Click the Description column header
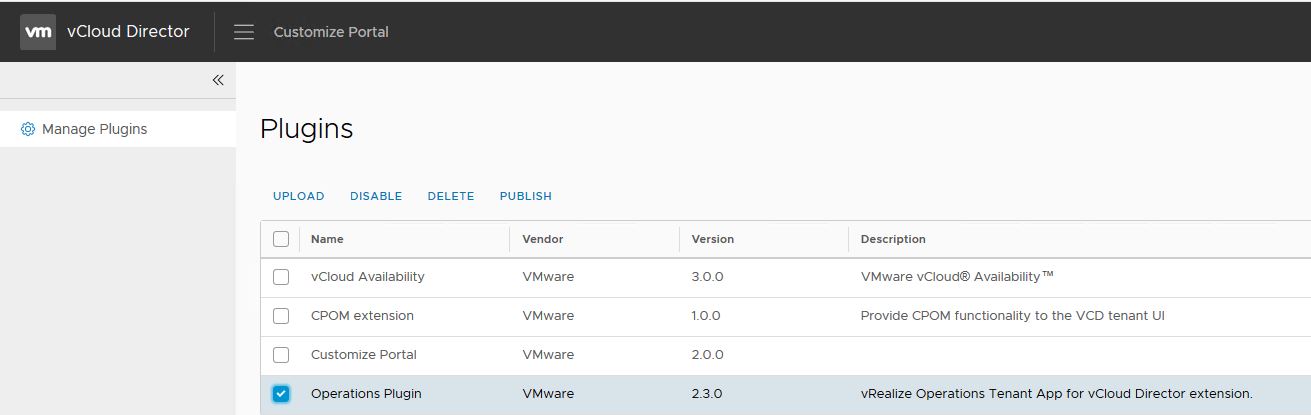Screen dimensions: 1311x415 coord(892,239)
